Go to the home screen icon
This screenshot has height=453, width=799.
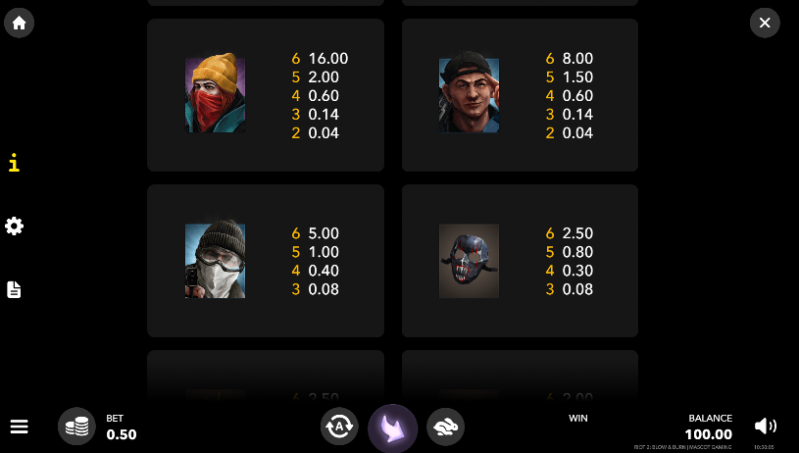(x=19, y=22)
